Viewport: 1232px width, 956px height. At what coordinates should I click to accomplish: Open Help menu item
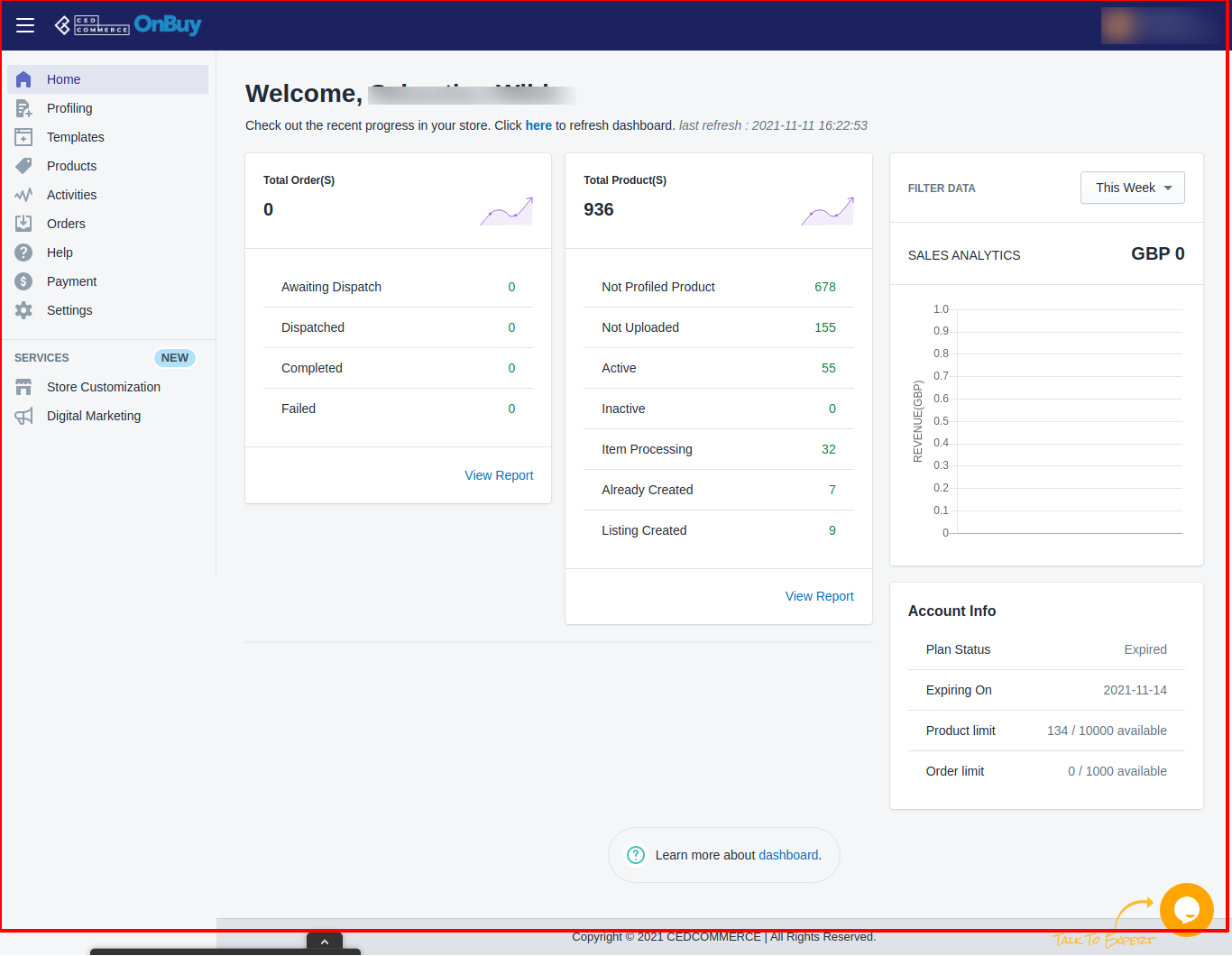point(108,253)
